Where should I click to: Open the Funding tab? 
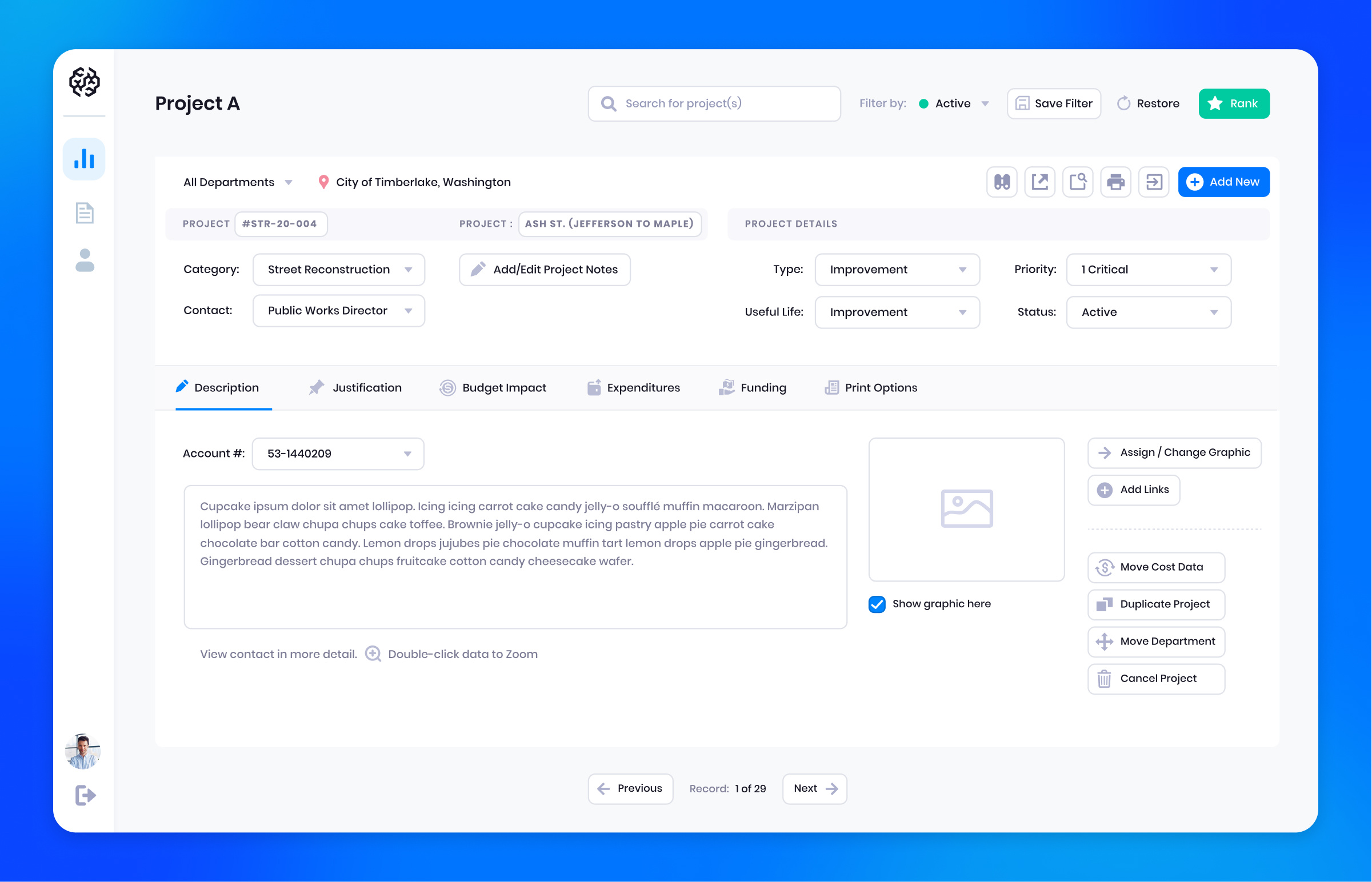[752, 387]
